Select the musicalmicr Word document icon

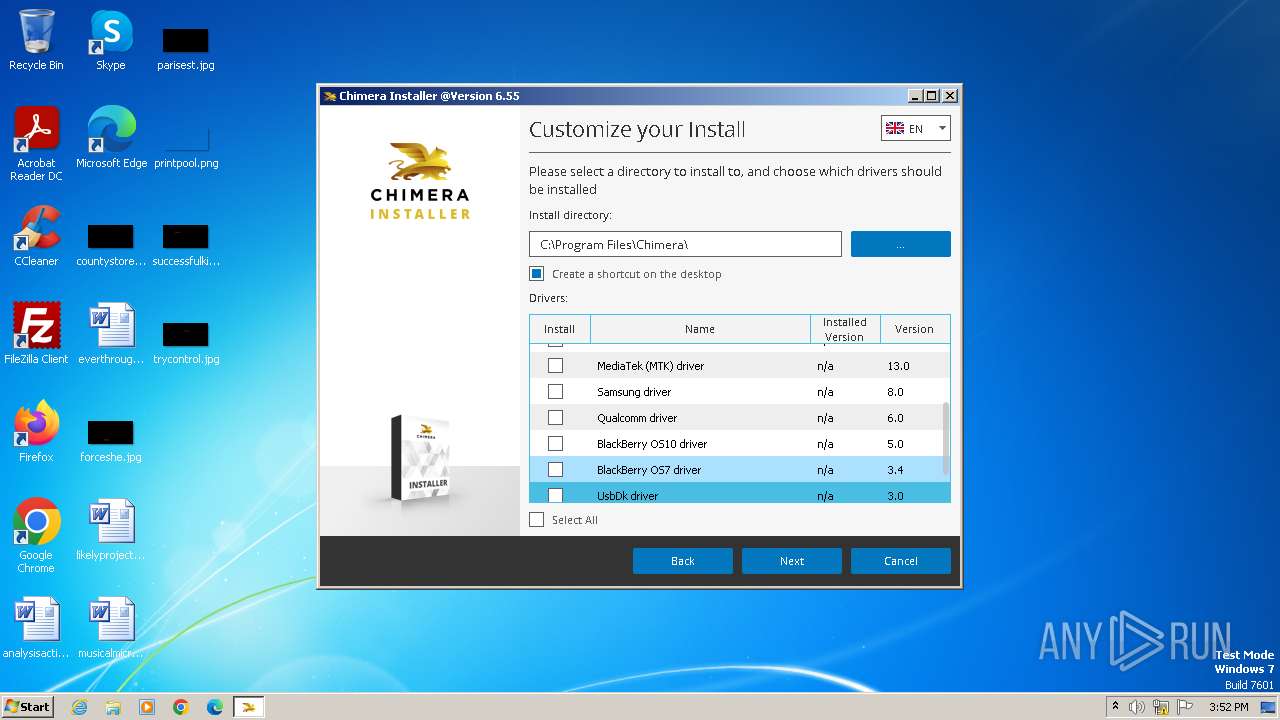tap(111, 628)
